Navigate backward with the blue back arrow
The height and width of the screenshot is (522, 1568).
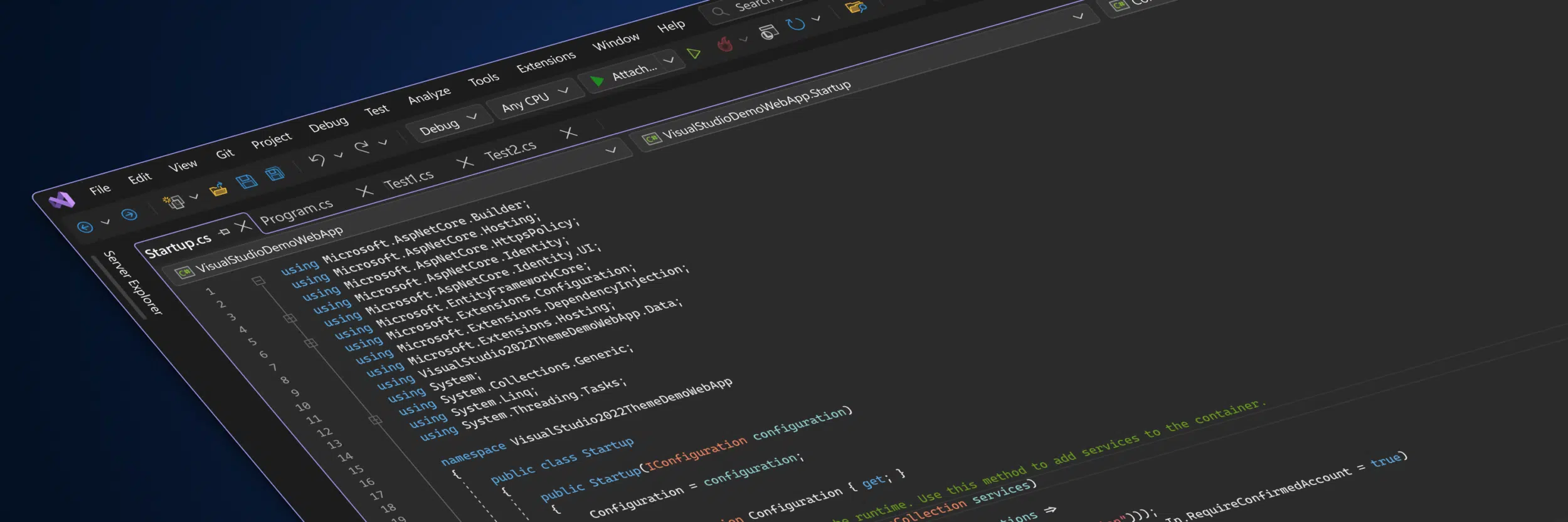(85, 227)
